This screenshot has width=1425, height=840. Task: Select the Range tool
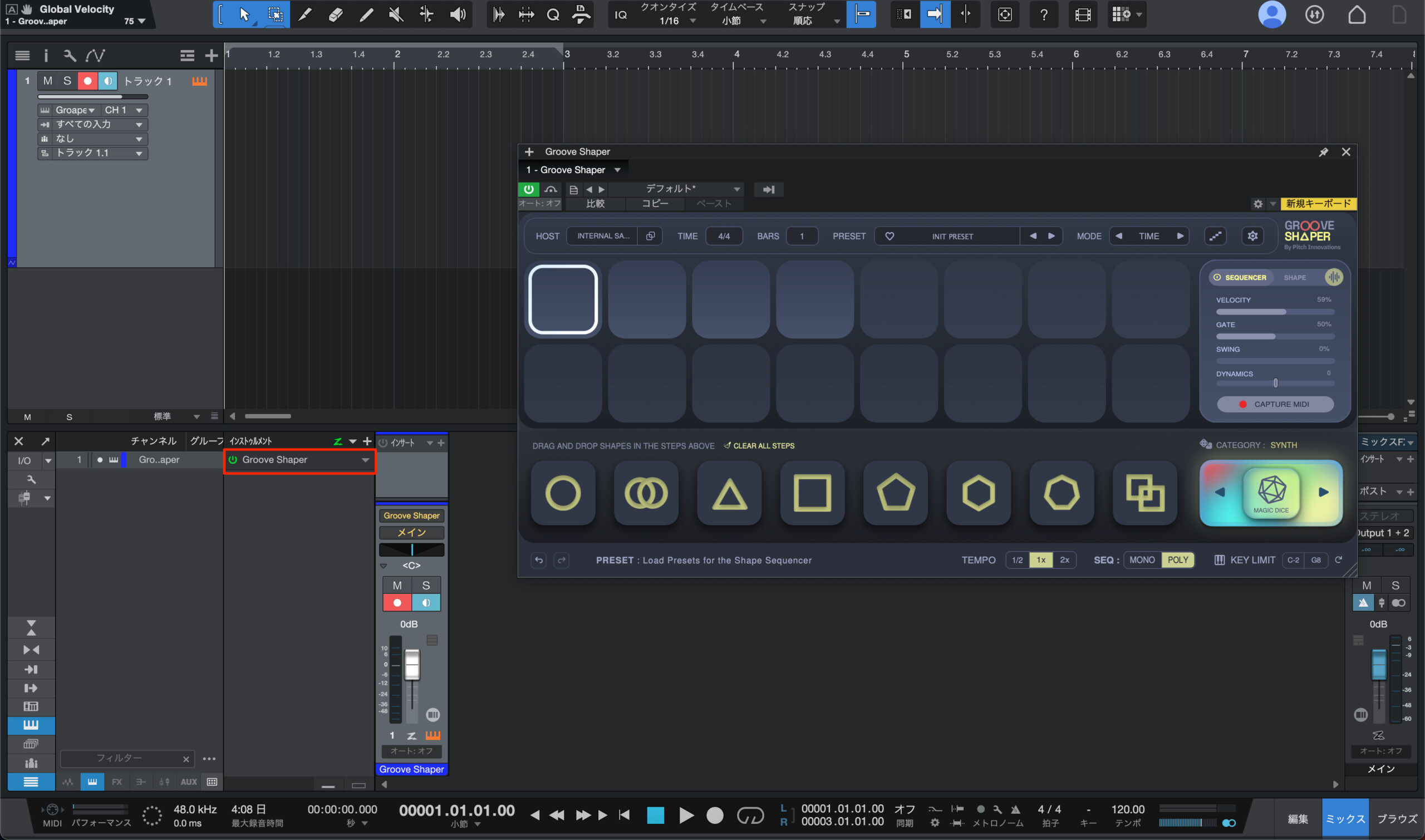275,14
